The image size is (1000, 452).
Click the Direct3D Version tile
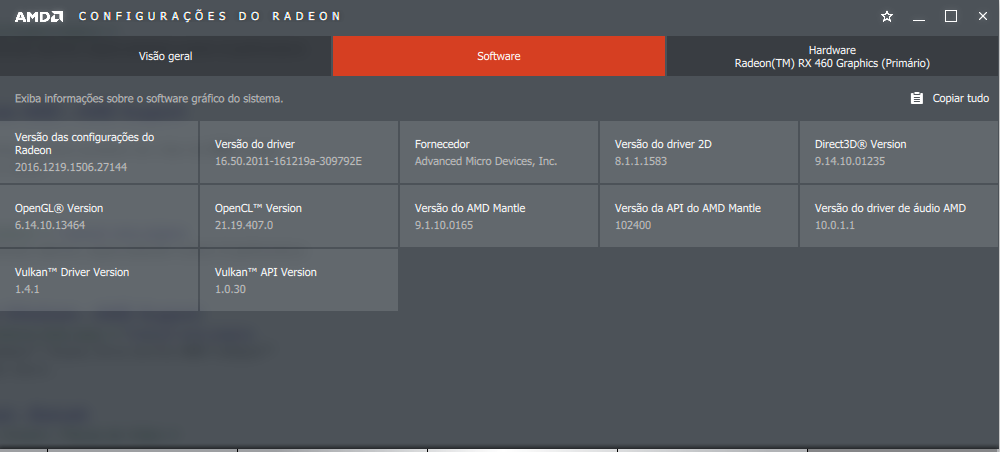900,152
